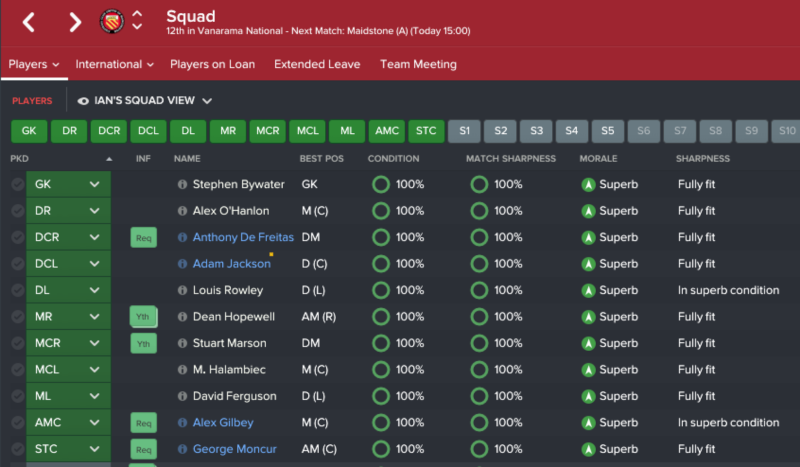This screenshot has width=800, height=467.
Task: Open info icon next to Stephen Bywater
Action: [x=182, y=184]
